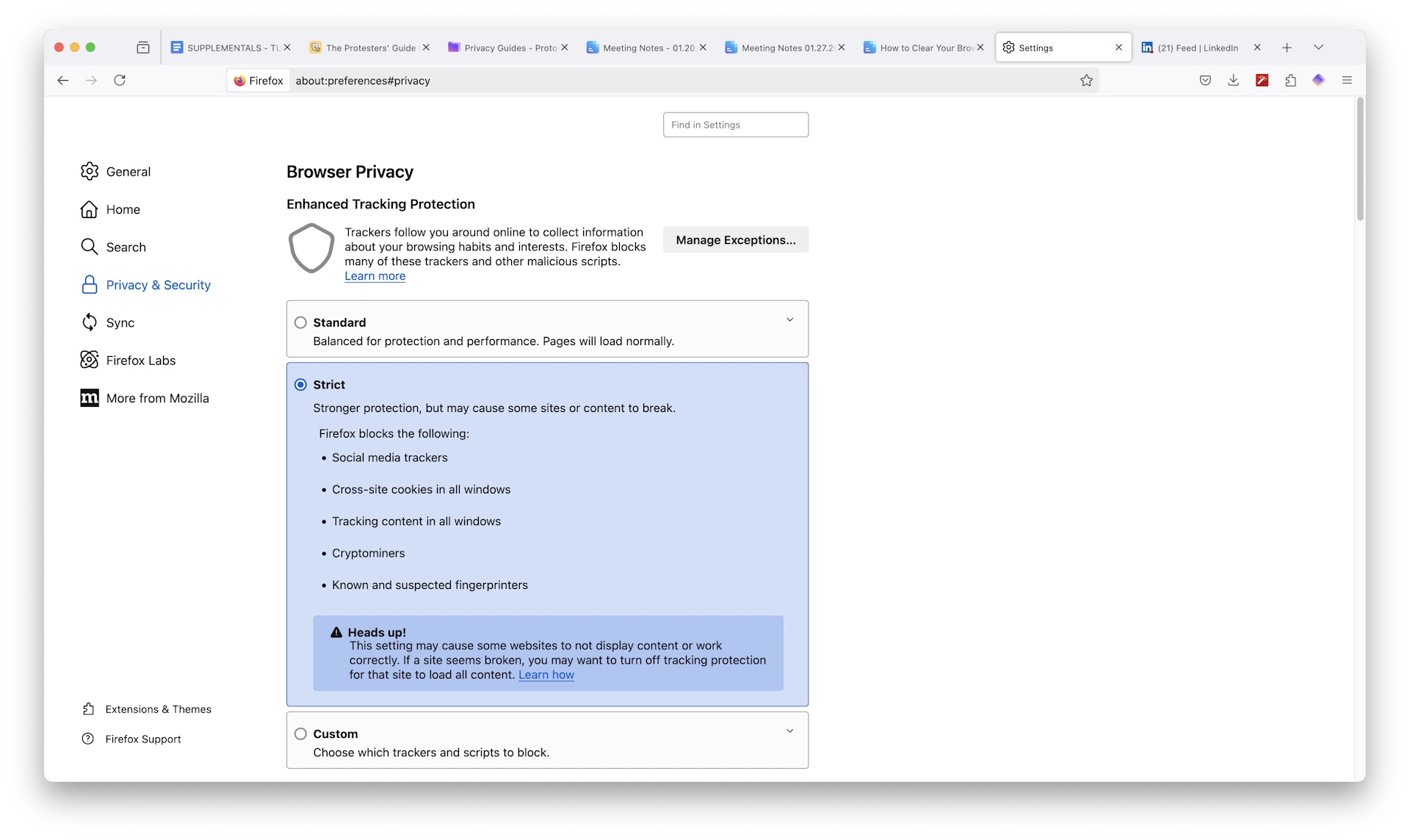Open the all-tabs list dropdown arrow
This screenshot has width=1410, height=840.
click(1318, 46)
